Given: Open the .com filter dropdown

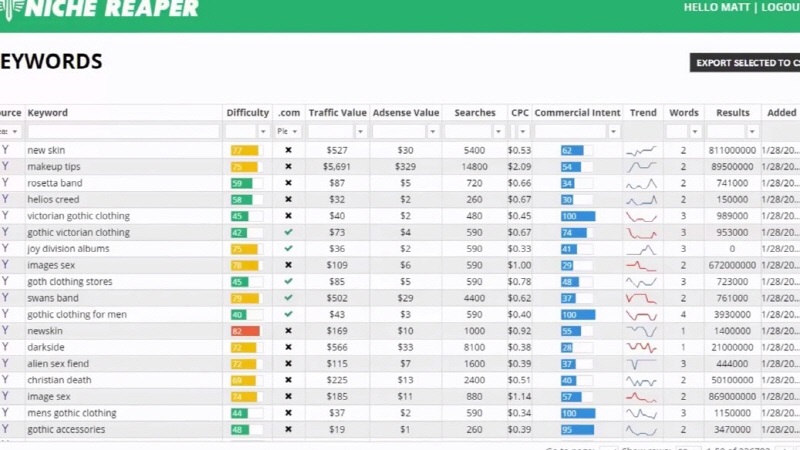Looking at the screenshot, I should pyautogui.click(x=294, y=132).
